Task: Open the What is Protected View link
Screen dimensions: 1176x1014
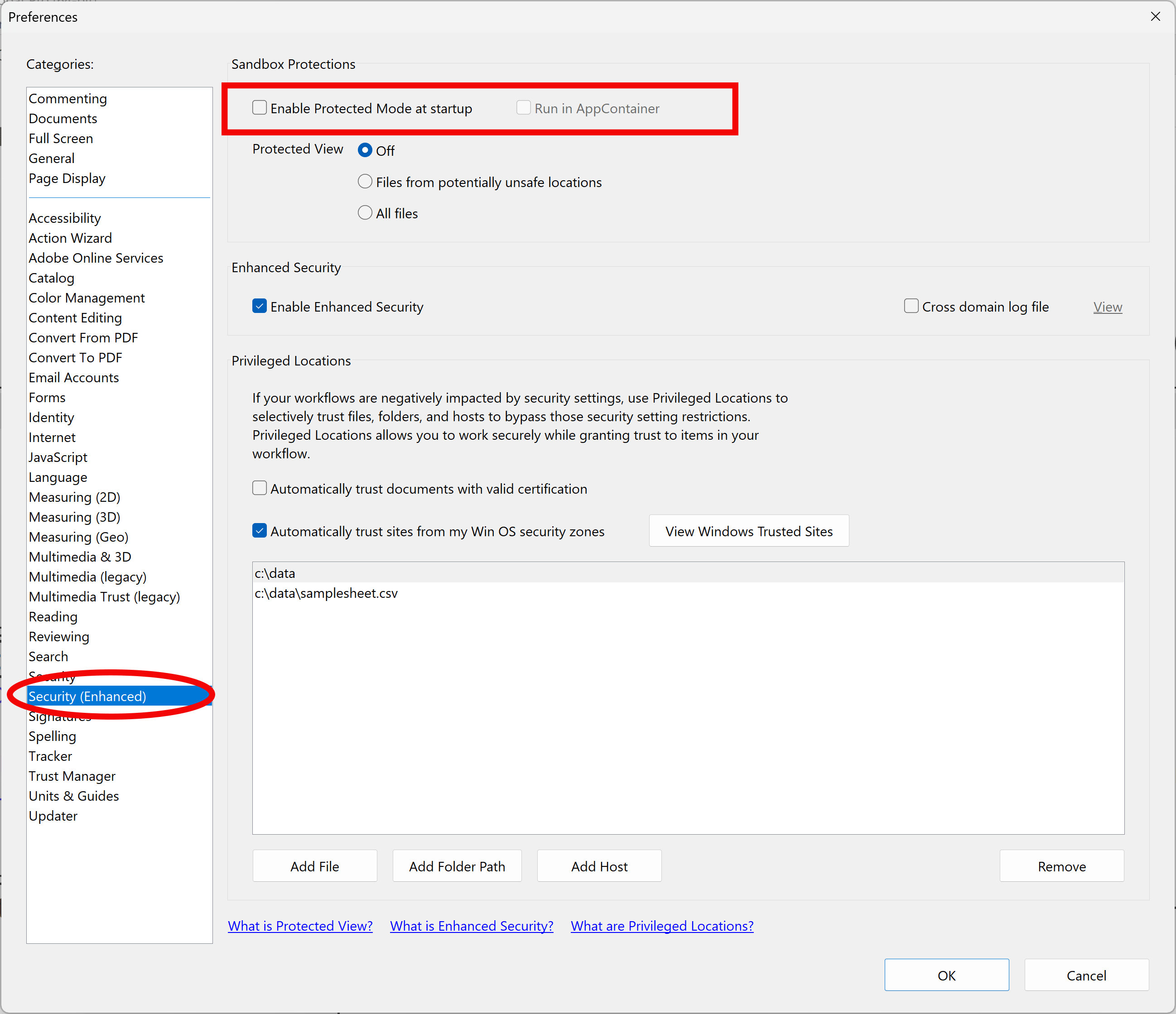Action: coord(300,926)
